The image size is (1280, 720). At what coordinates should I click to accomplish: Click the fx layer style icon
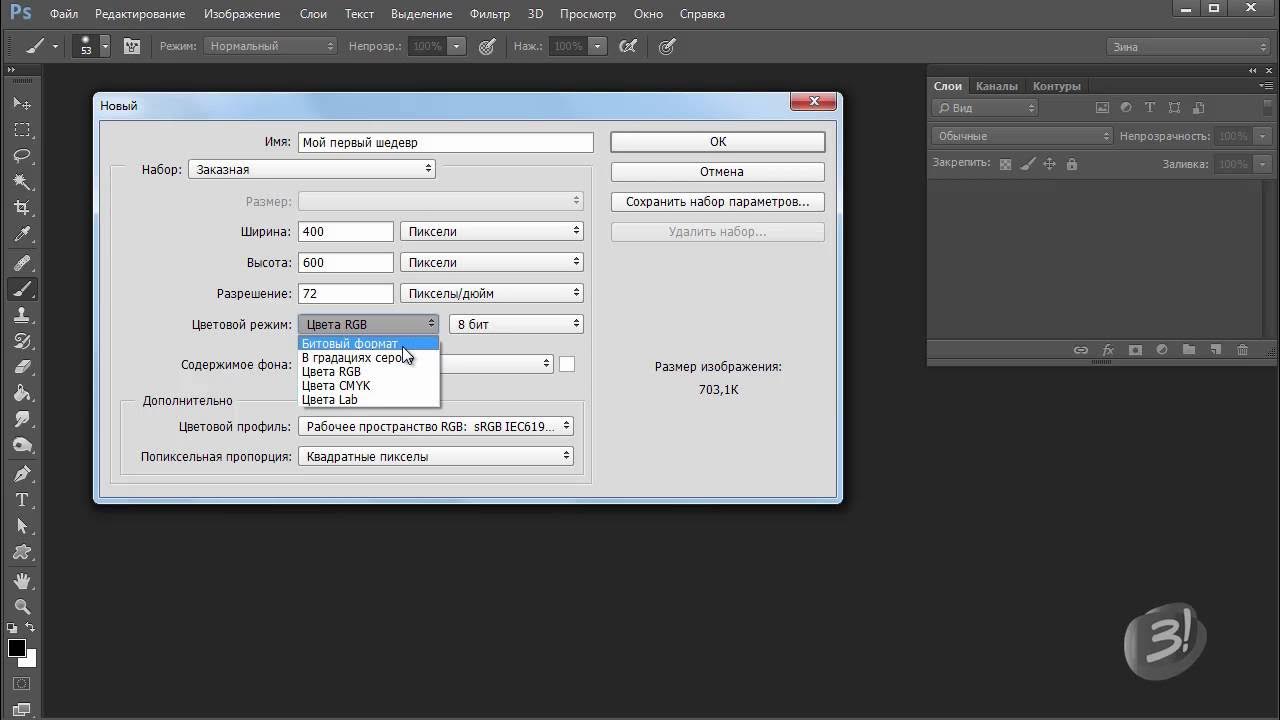[1108, 350]
